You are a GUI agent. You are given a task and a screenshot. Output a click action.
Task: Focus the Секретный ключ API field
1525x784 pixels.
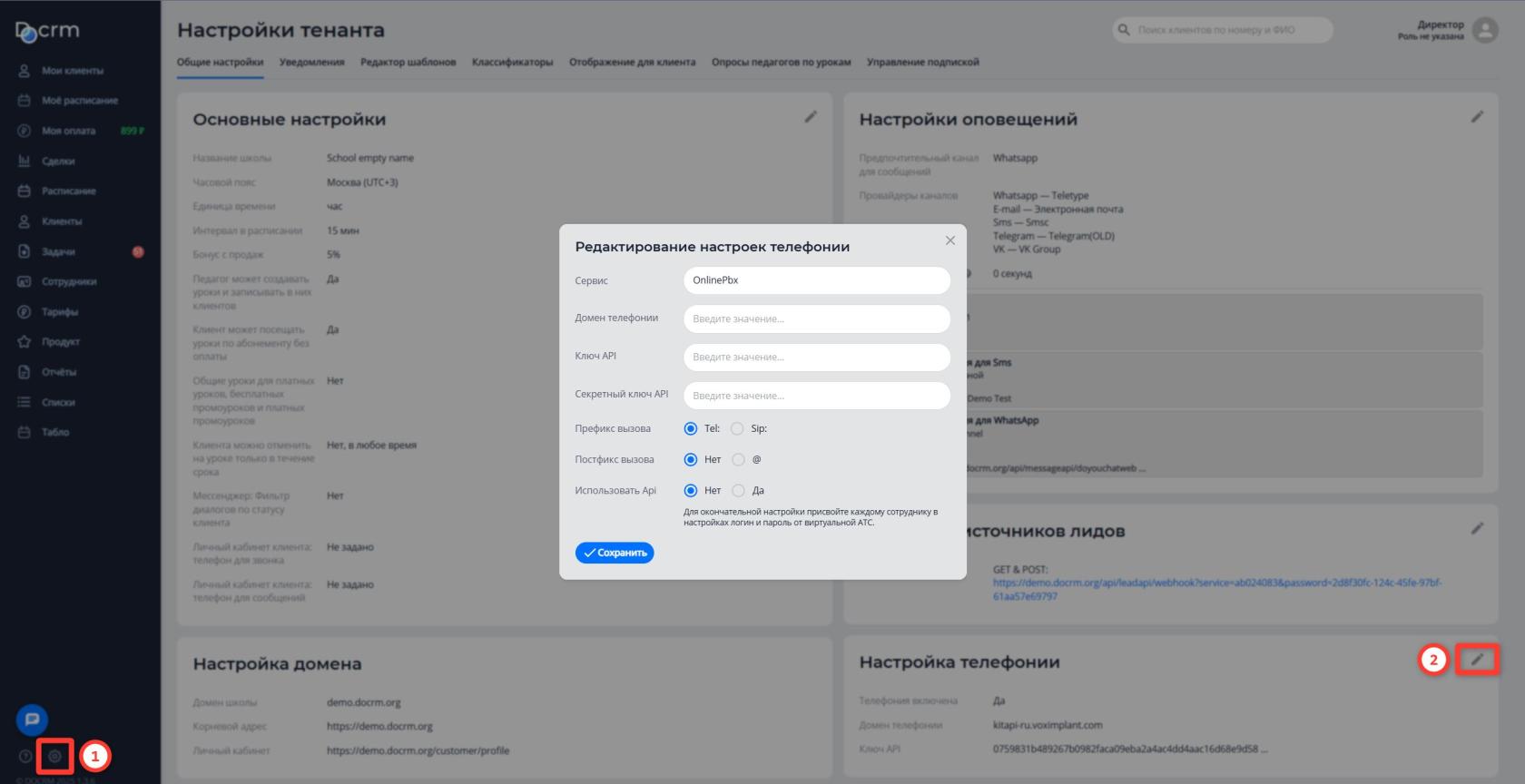click(816, 396)
